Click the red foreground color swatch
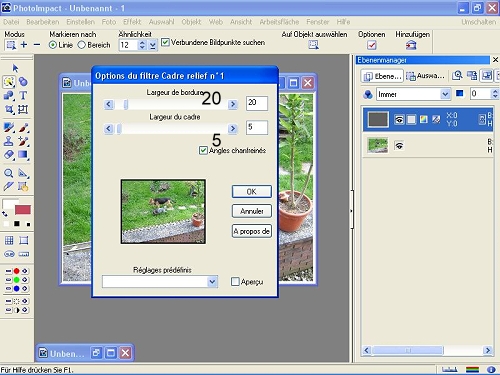500x375 pixels. (x=23, y=210)
